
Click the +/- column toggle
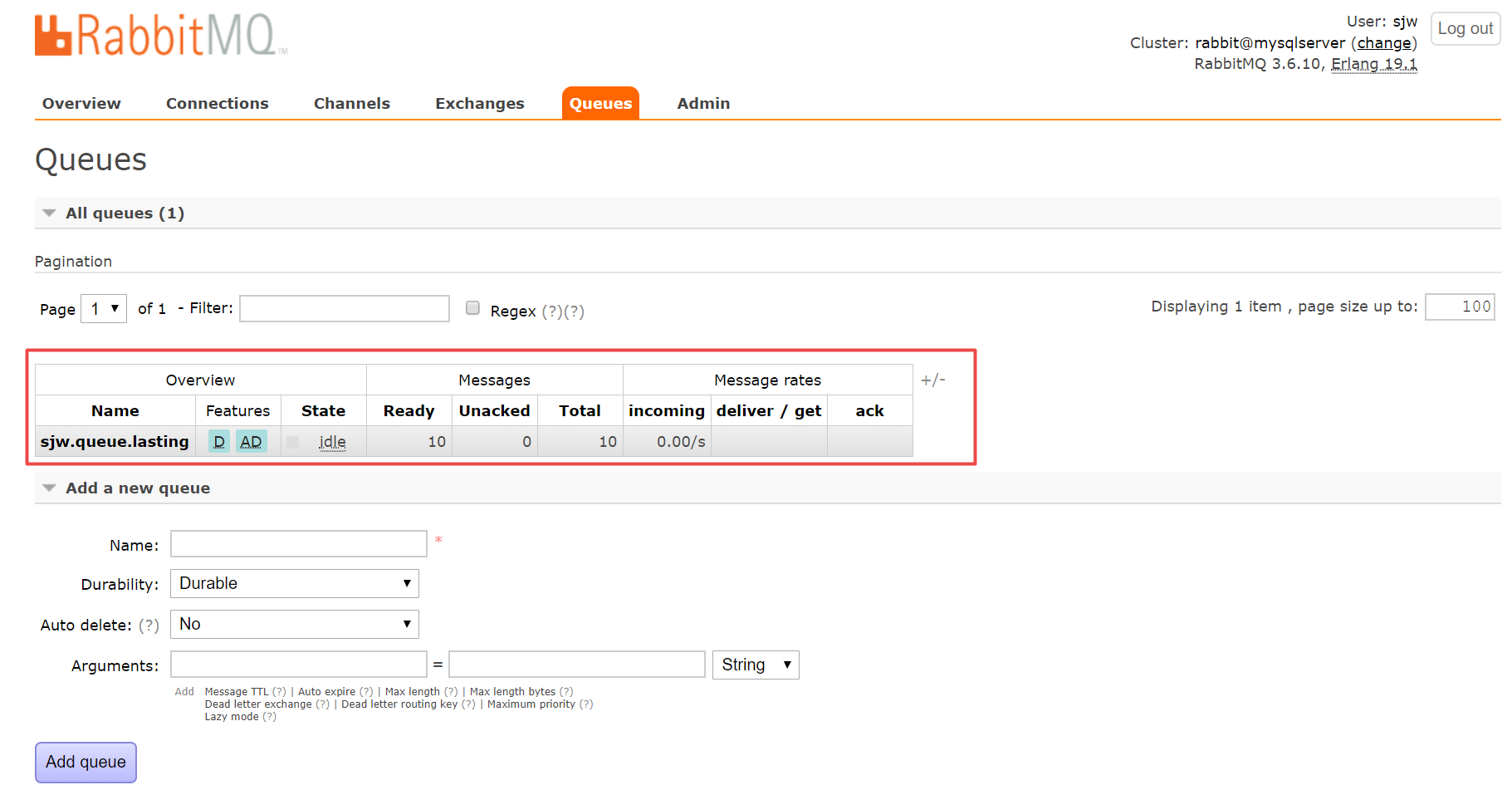(932, 380)
